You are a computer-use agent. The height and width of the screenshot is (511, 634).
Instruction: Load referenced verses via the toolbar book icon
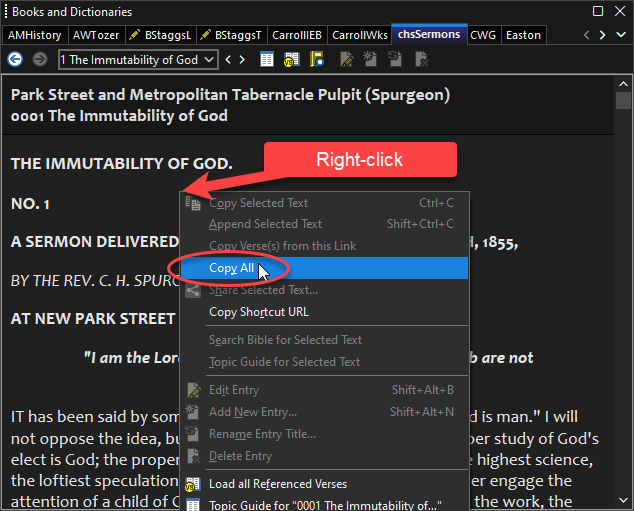291,59
